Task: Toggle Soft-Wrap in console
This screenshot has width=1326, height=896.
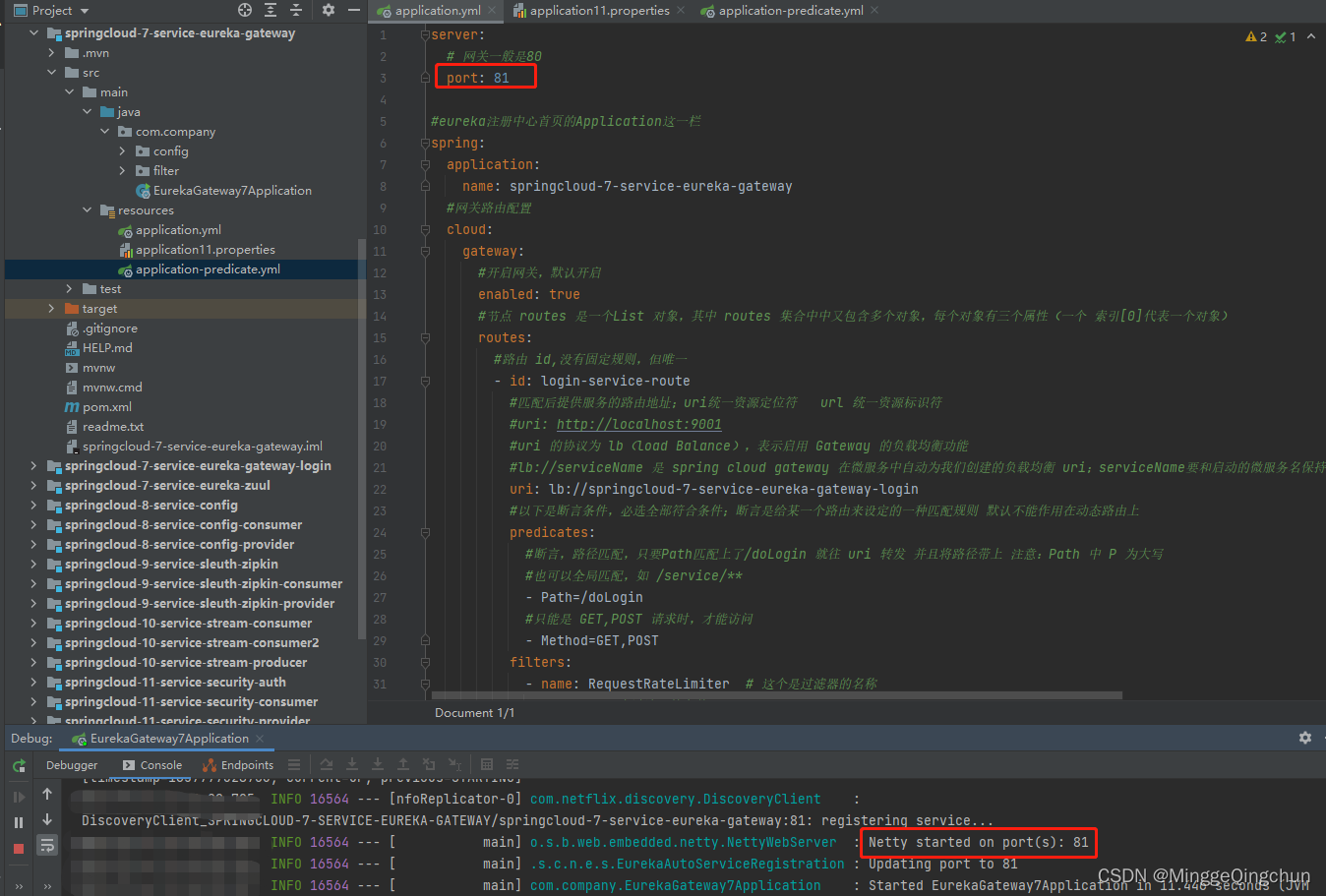Action: click(x=47, y=844)
